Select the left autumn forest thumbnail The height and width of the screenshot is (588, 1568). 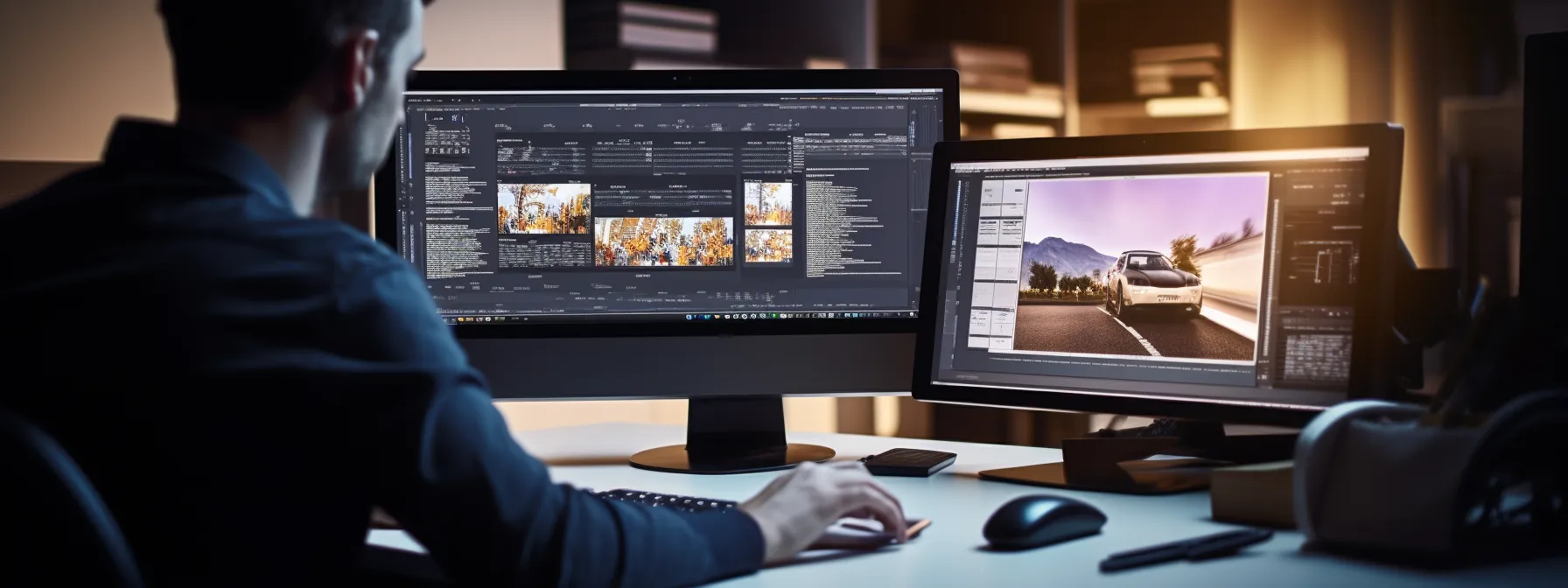point(543,208)
